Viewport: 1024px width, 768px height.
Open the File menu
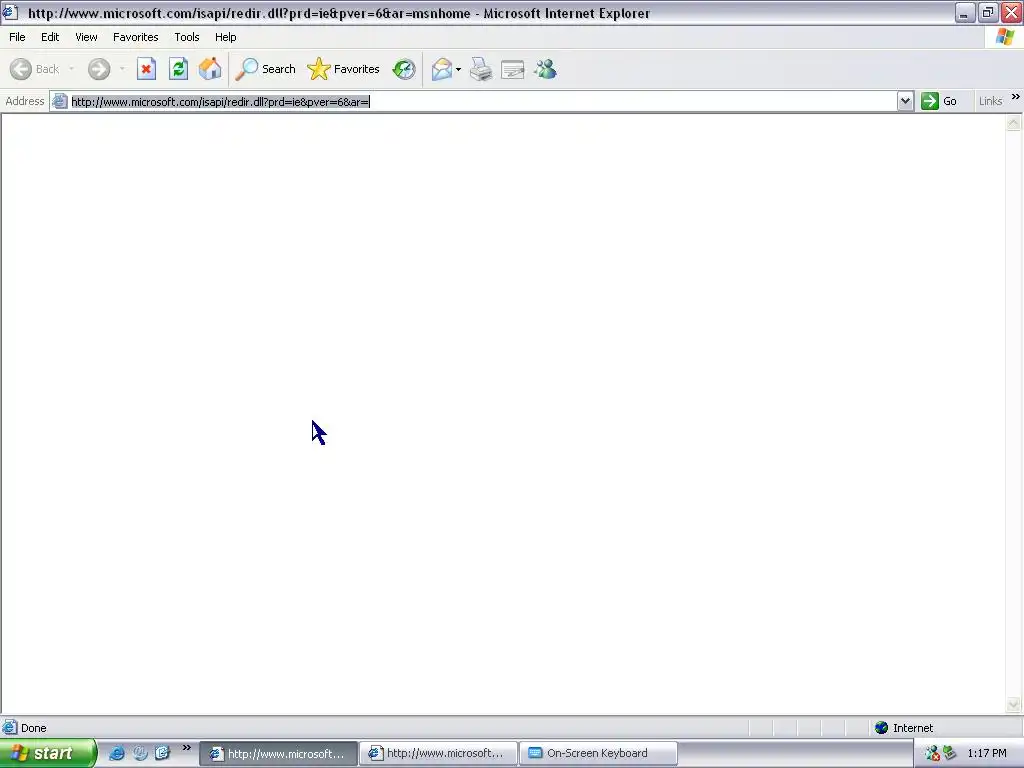click(17, 37)
